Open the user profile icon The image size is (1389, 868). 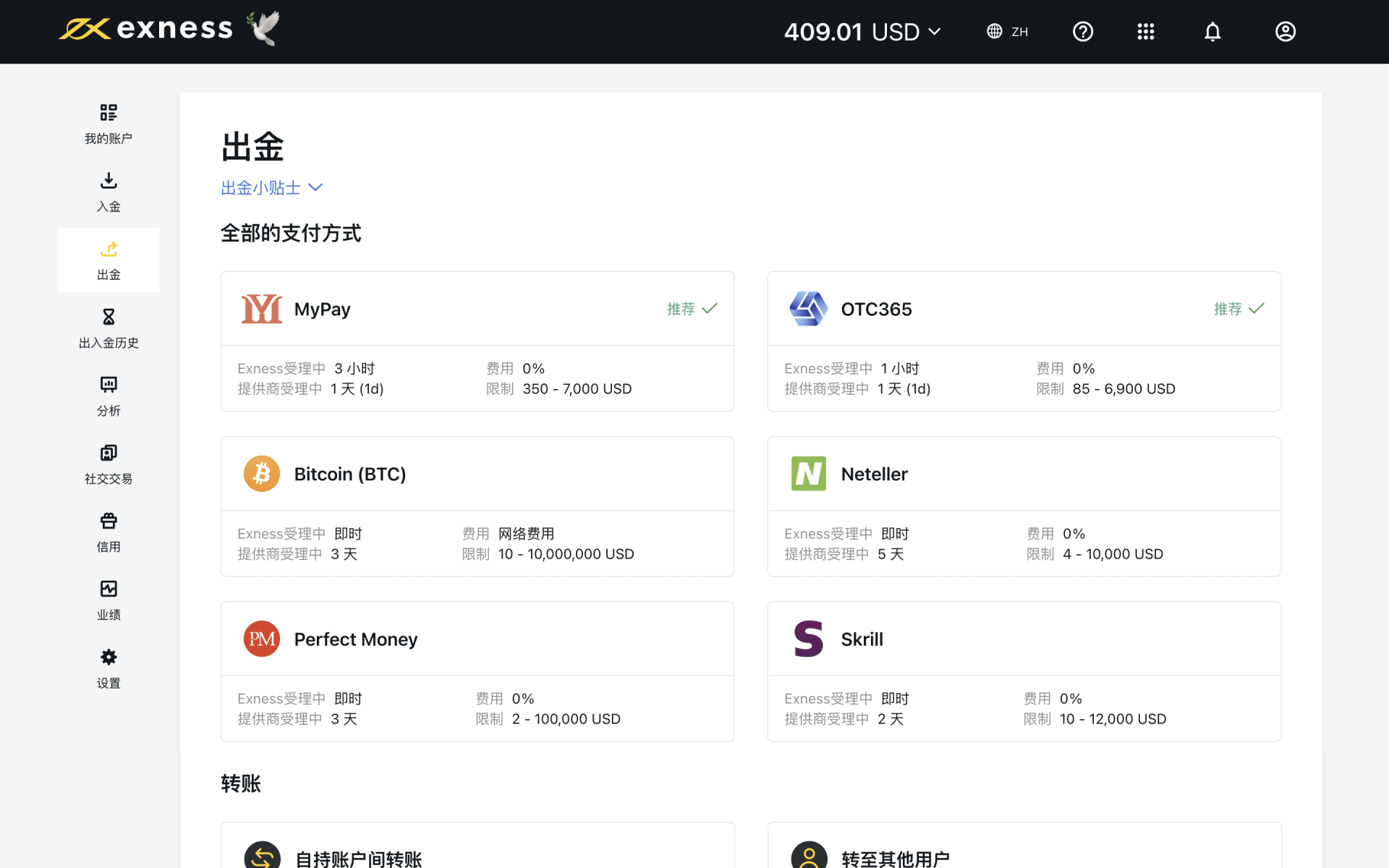[x=1285, y=32]
